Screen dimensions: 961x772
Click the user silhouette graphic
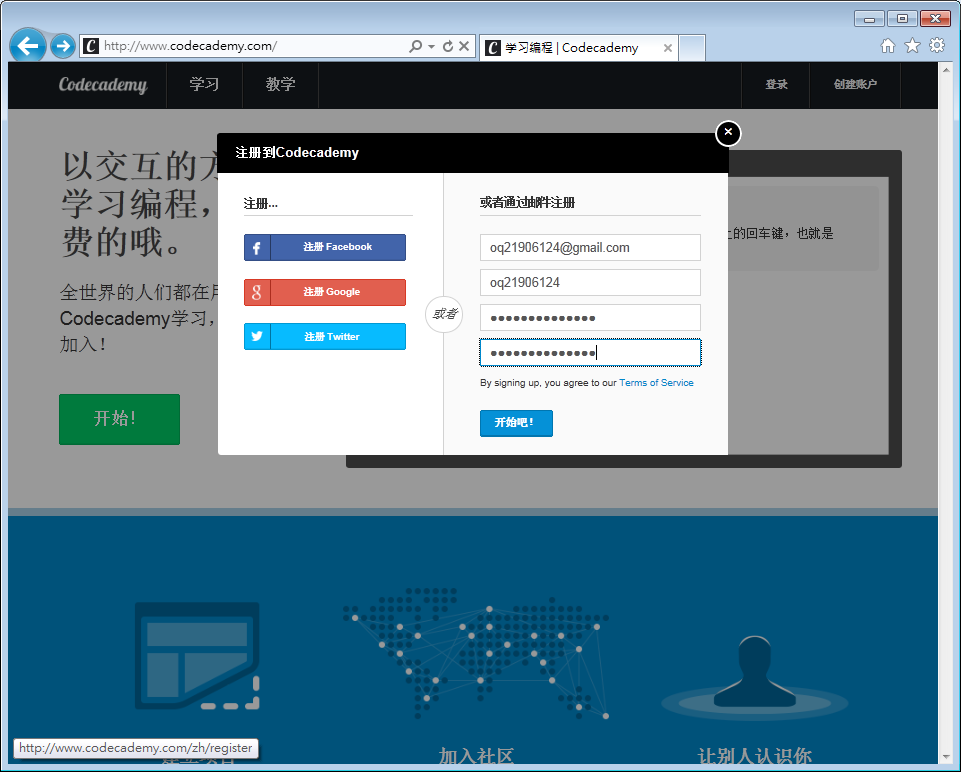[754, 676]
